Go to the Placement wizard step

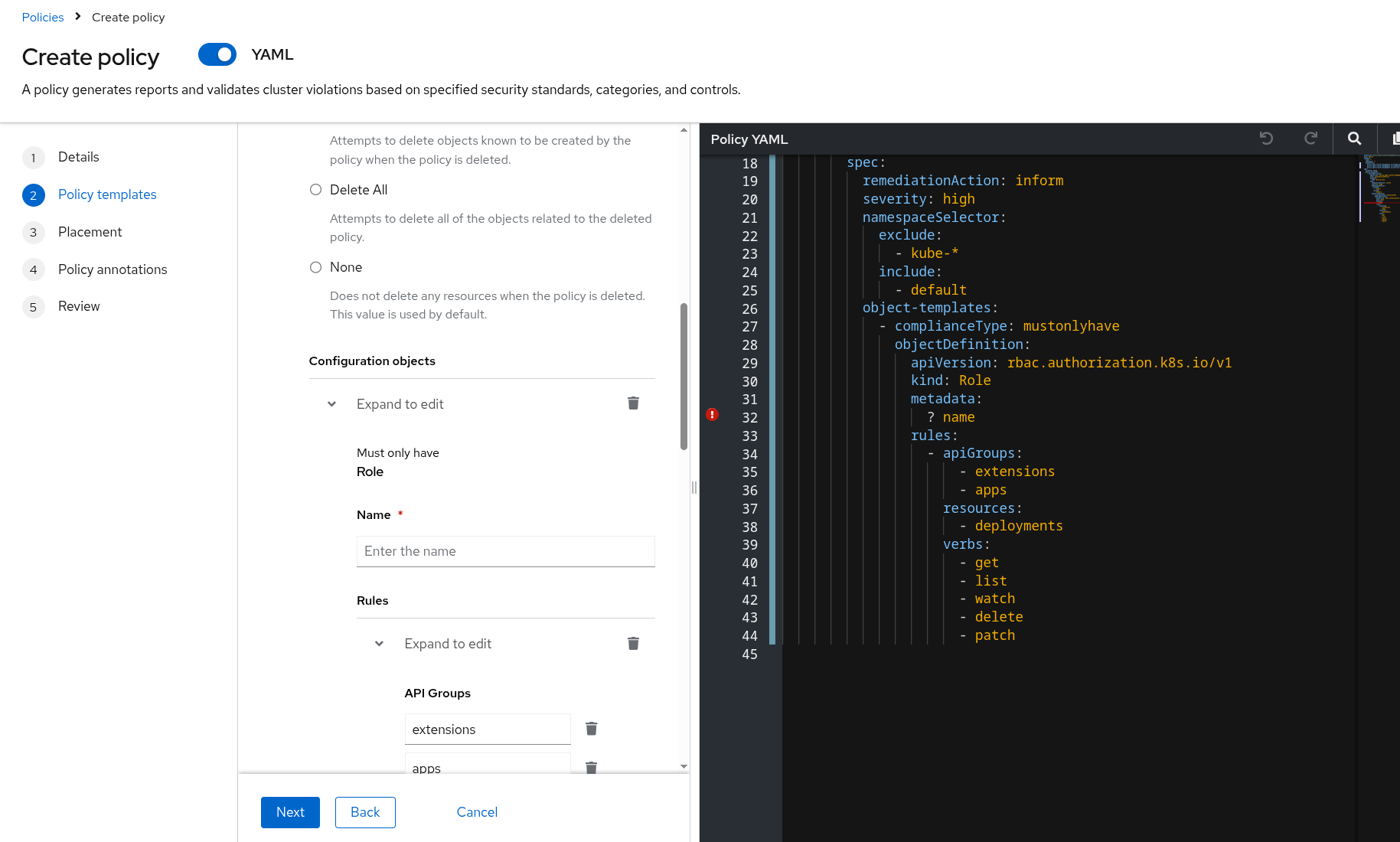coord(90,232)
